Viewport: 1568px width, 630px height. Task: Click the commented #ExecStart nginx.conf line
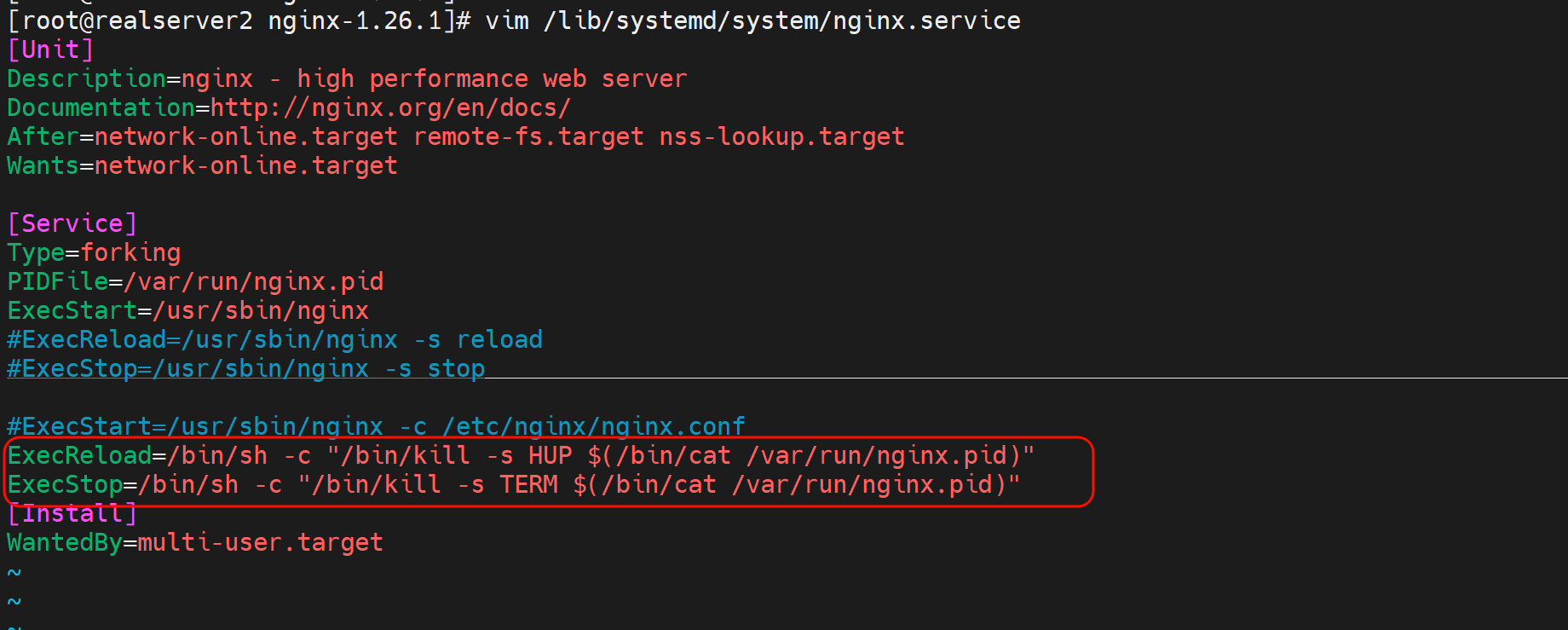376,425
